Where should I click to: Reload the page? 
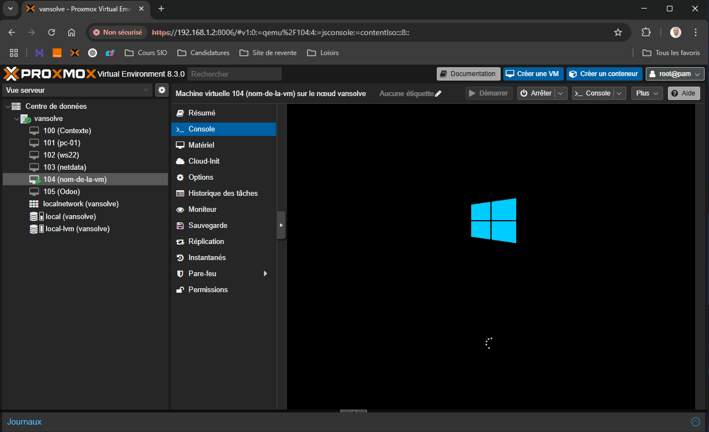coord(52,33)
